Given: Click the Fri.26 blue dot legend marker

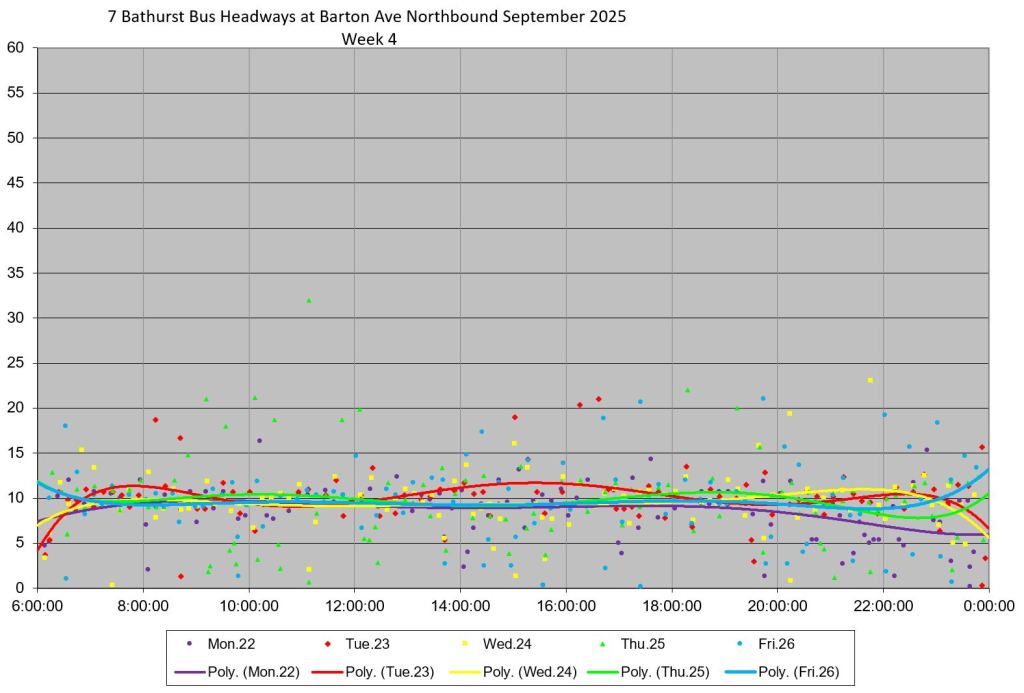Looking at the screenshot, I should 743,645.
